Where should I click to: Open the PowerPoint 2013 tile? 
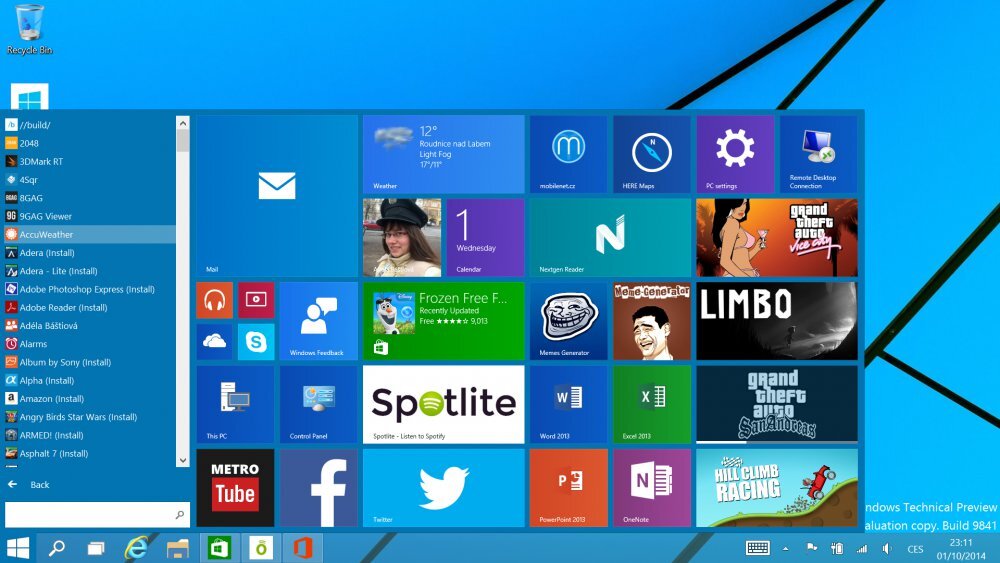pyautogui.click(x=568, y=488)
